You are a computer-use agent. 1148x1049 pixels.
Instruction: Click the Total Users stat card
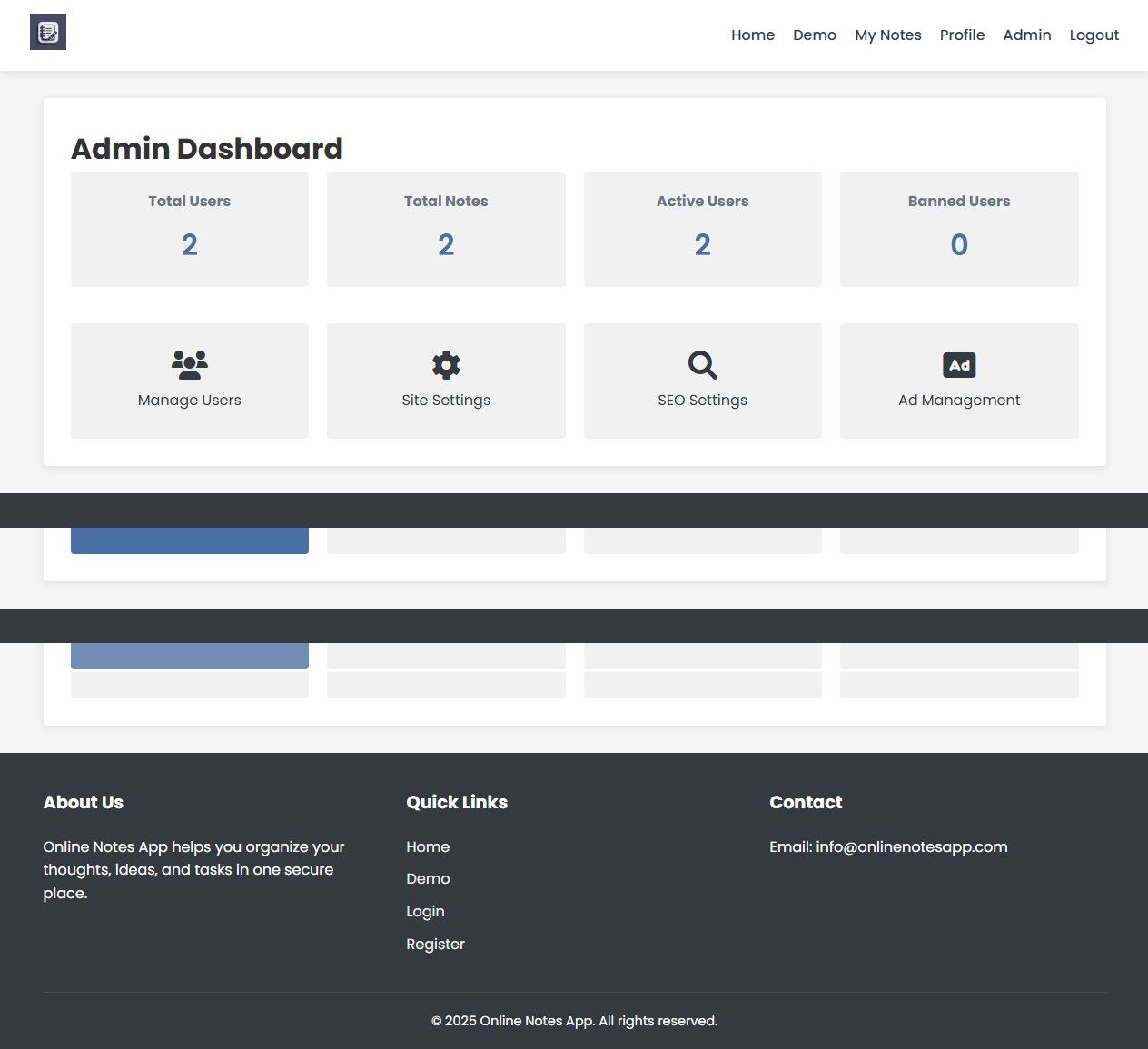190,229
